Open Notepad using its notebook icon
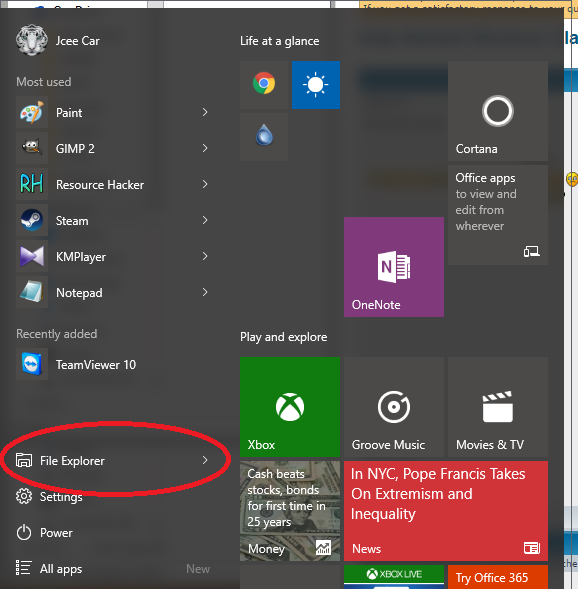Image resolution: width=578 pixels, height=589 pixels. [x=32, y=292]
